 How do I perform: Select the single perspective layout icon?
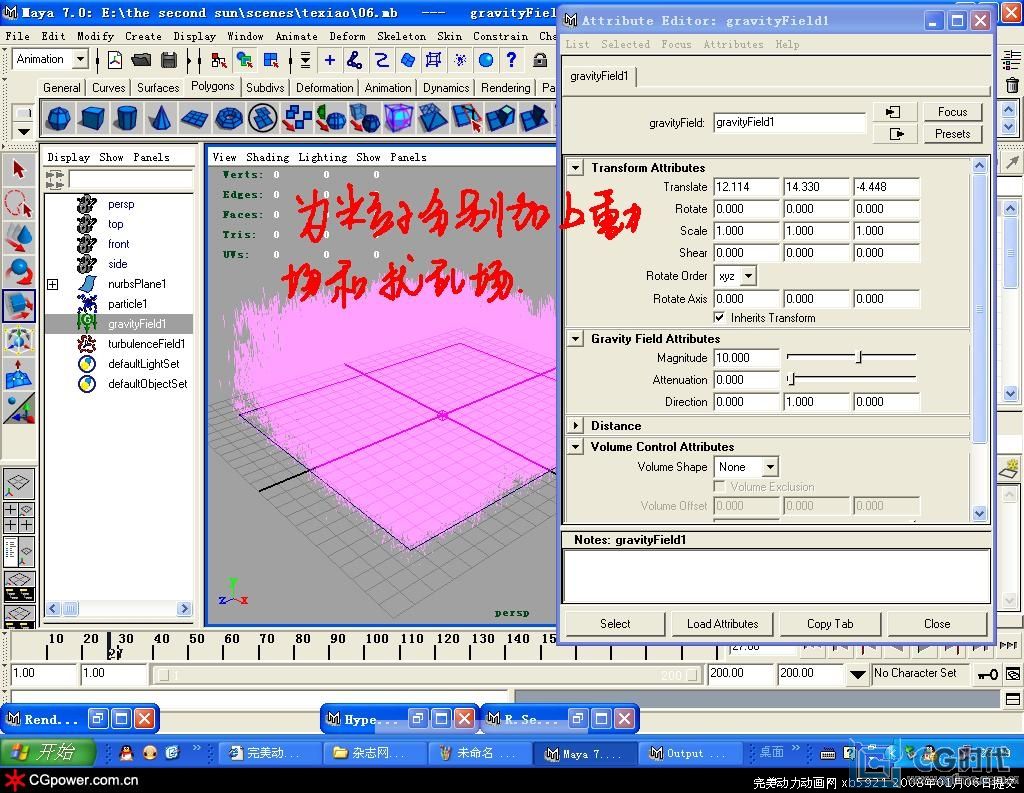[x=18, y=483]
